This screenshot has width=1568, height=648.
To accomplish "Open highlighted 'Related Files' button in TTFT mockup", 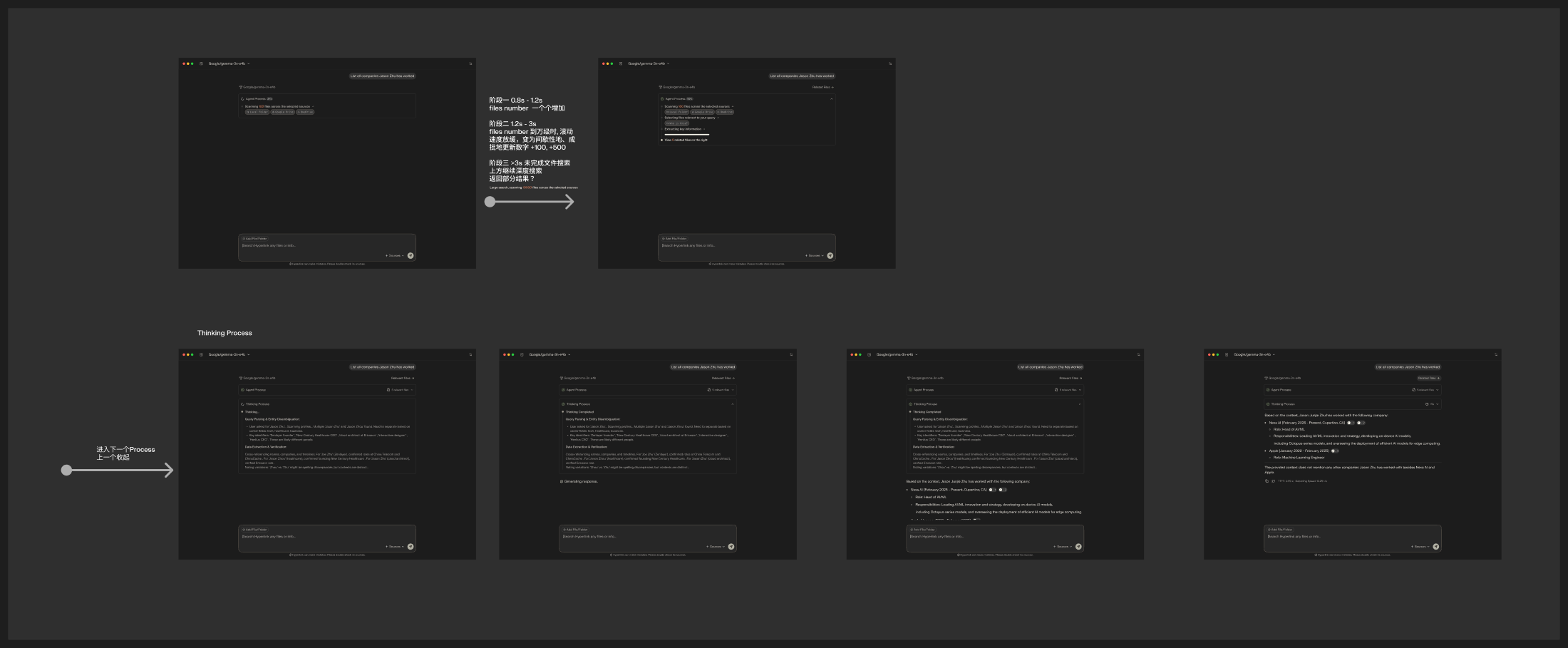I will click(1429, 378).
